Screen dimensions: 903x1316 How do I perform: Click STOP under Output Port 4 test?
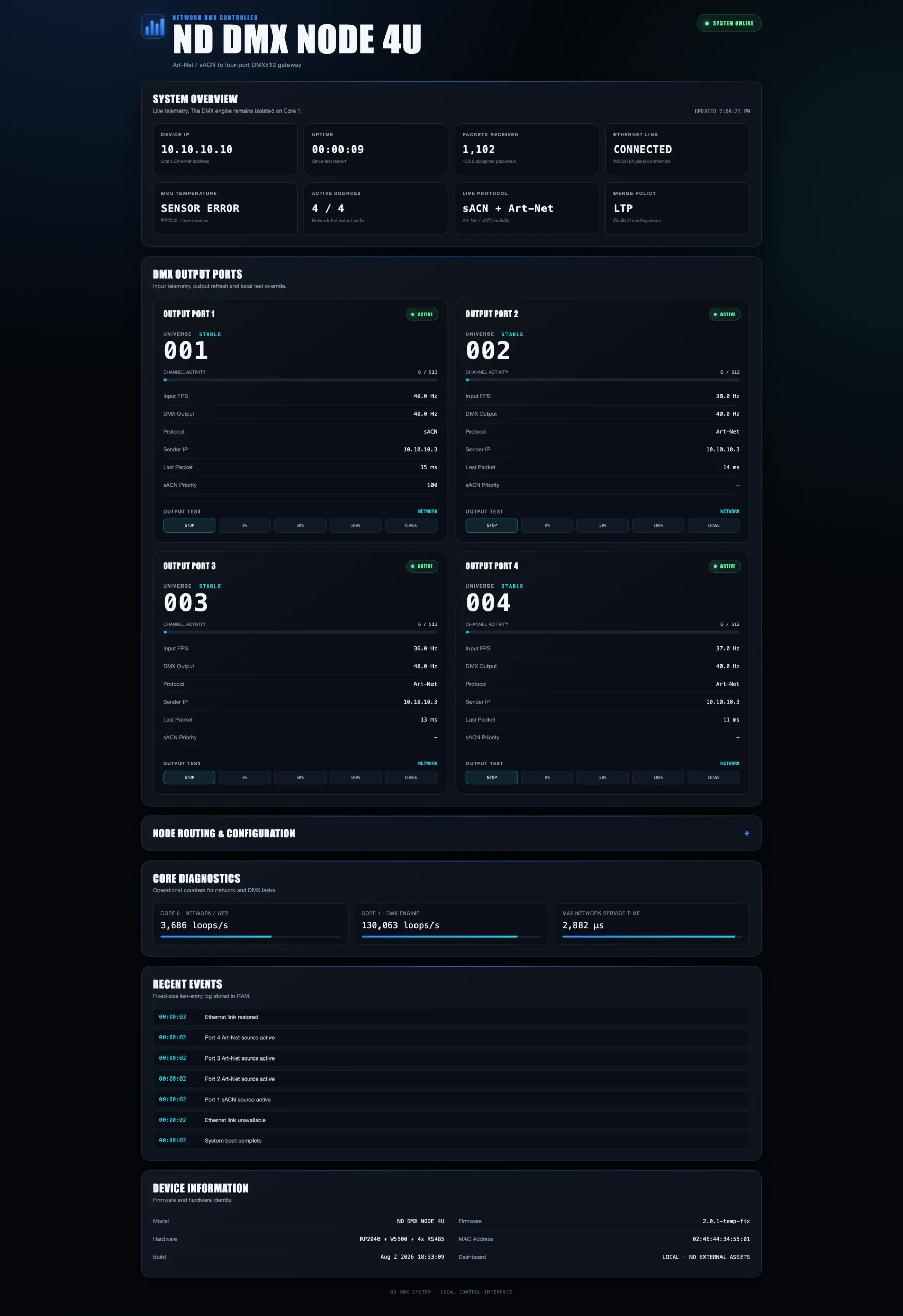(x=492, y=777)
